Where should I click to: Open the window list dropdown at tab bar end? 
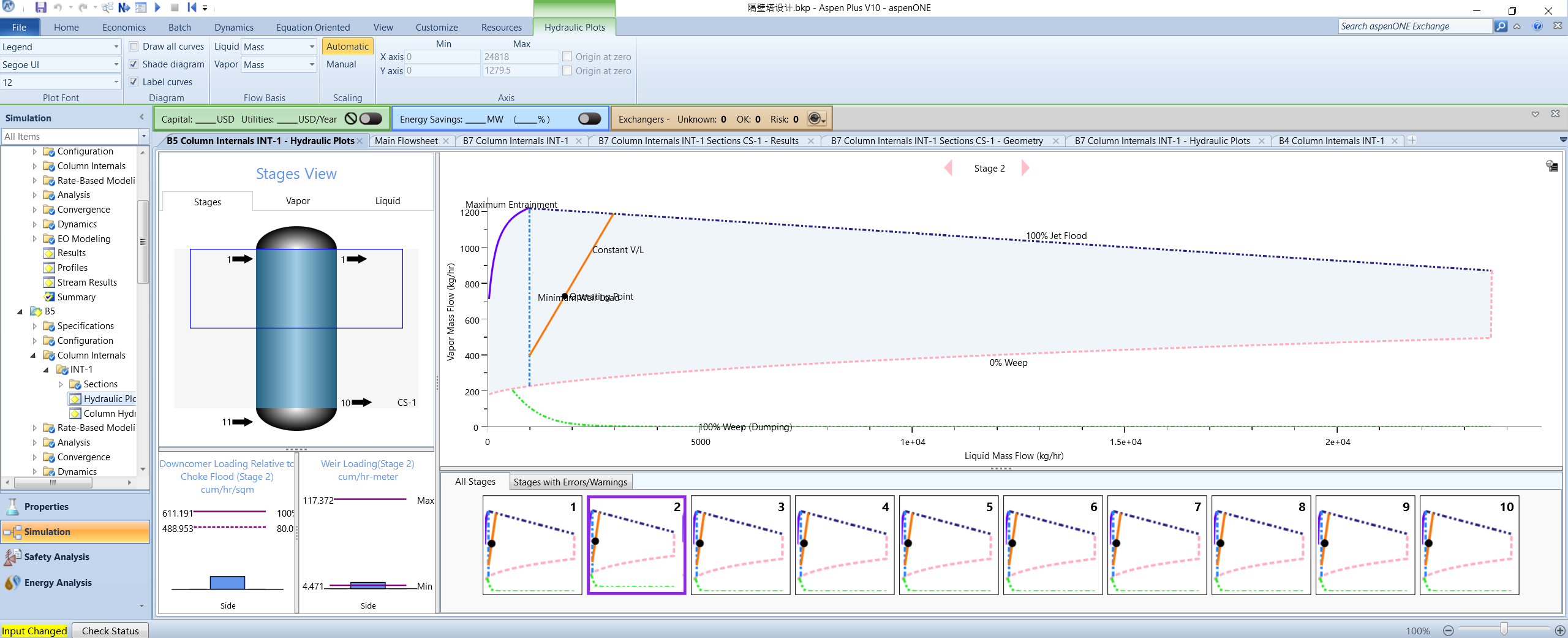1562,140
